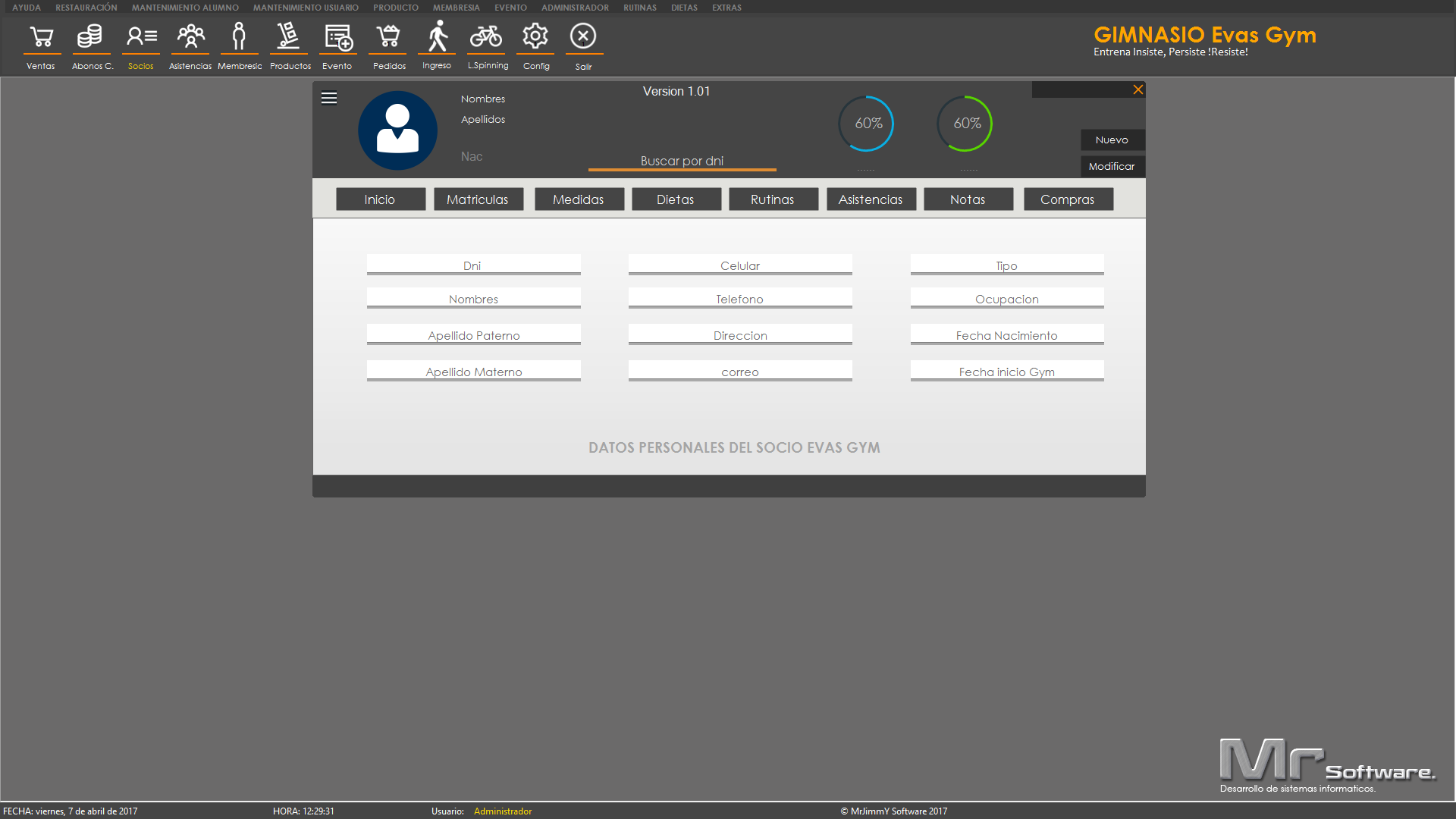Click the Administrador user label in status bar

(x=503, y=811)
